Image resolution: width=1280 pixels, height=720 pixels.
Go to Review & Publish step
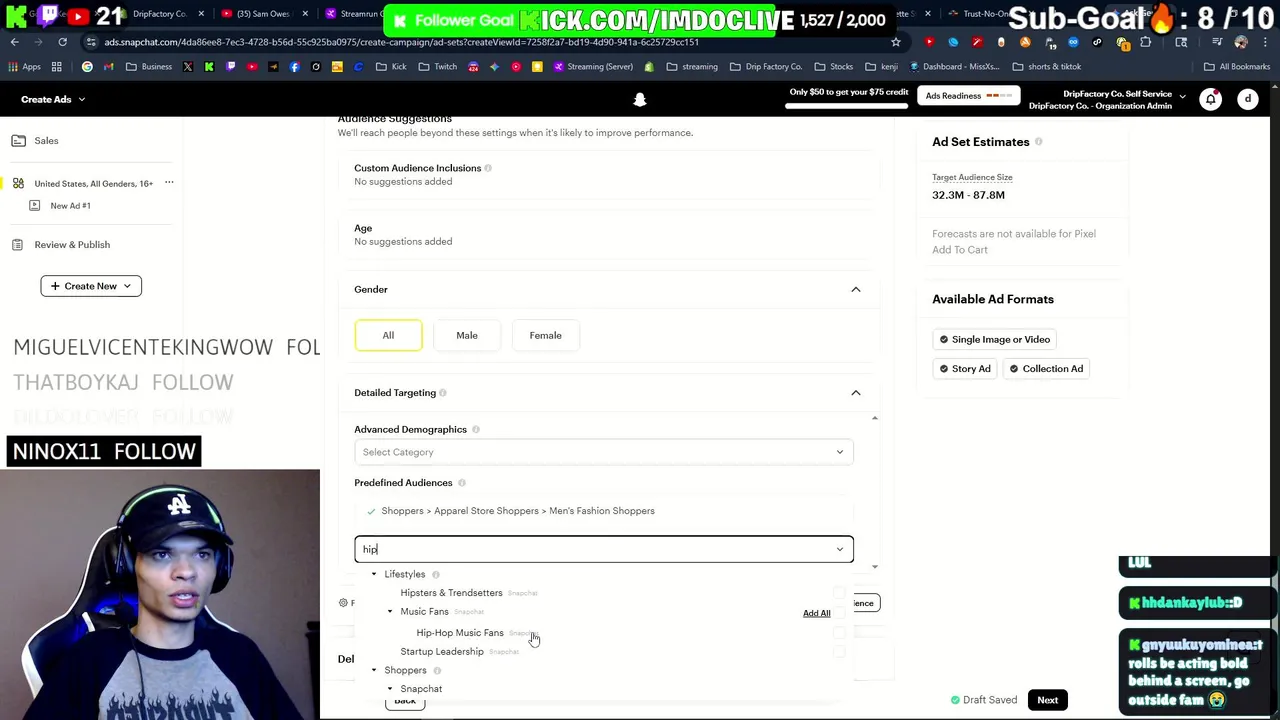click(72, 245)
